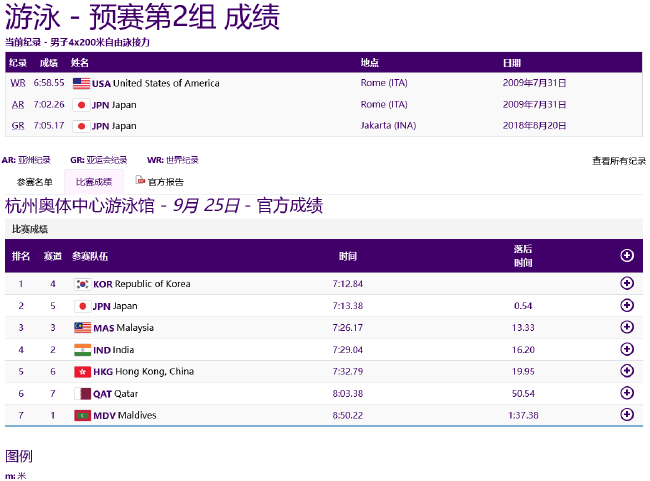Open MDV Maldives team link
650x481 pixels.
pos(125,415)
